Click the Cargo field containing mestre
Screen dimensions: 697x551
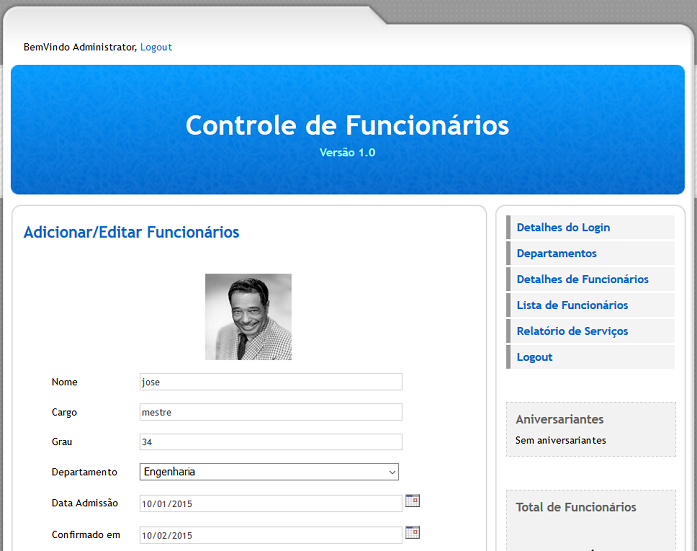[x=271, y=412]
